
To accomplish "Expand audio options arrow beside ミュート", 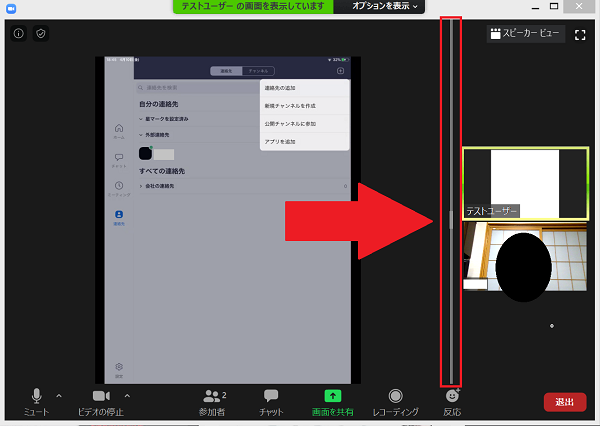I will pyautogui.click(x=59, y=396).
